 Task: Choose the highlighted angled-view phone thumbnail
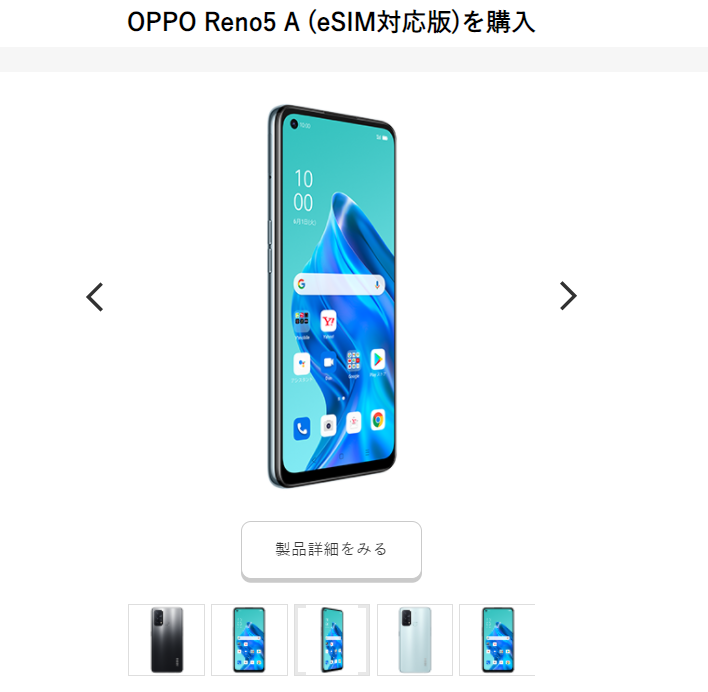(332, 640)
